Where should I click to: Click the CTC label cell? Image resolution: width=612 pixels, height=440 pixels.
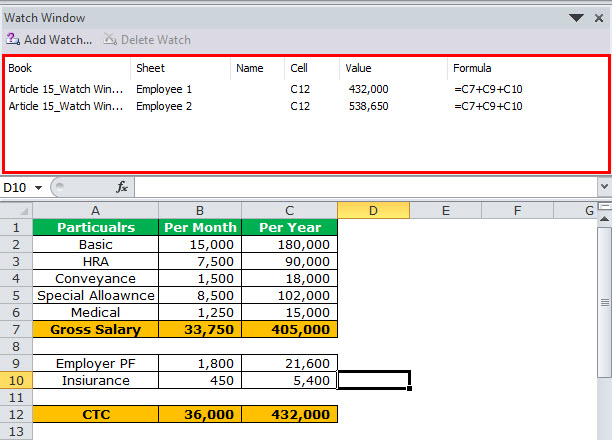[96, 414]
